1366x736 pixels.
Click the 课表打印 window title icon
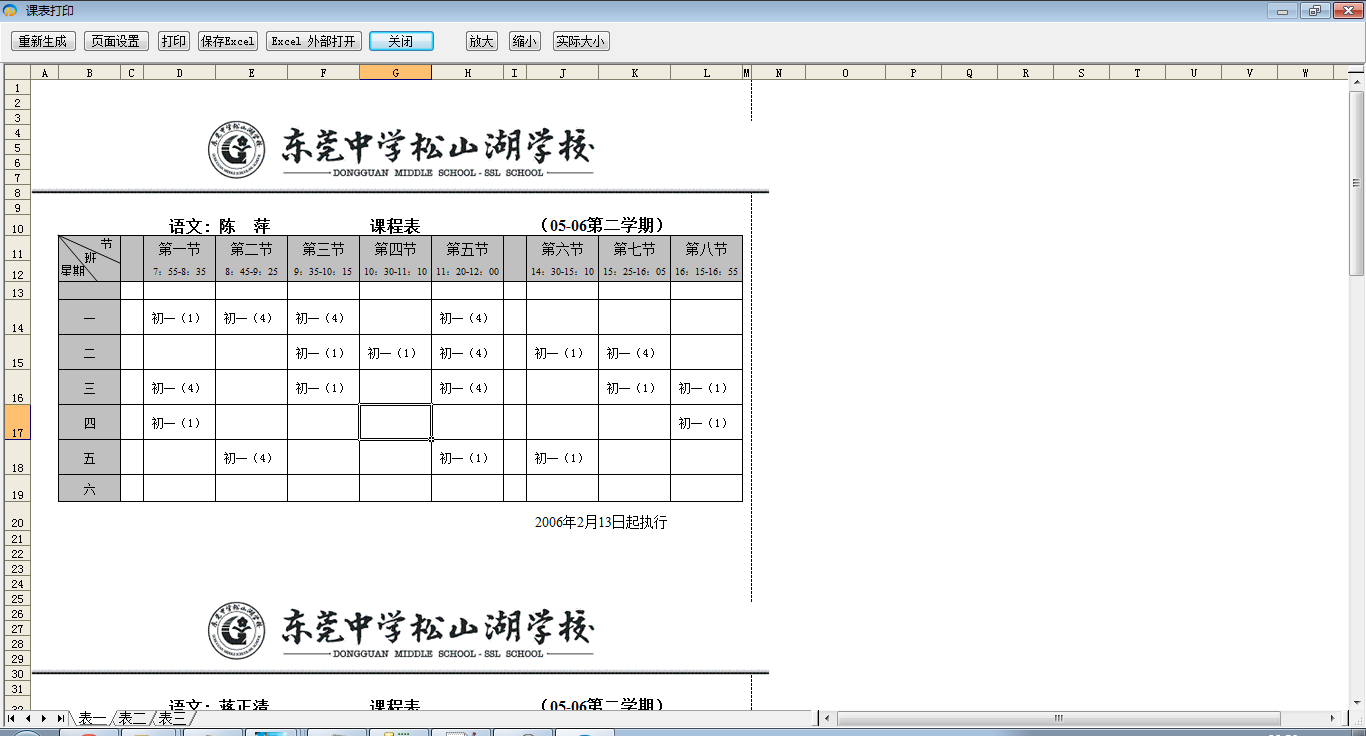pyautogui.click(x=11, y=11)
